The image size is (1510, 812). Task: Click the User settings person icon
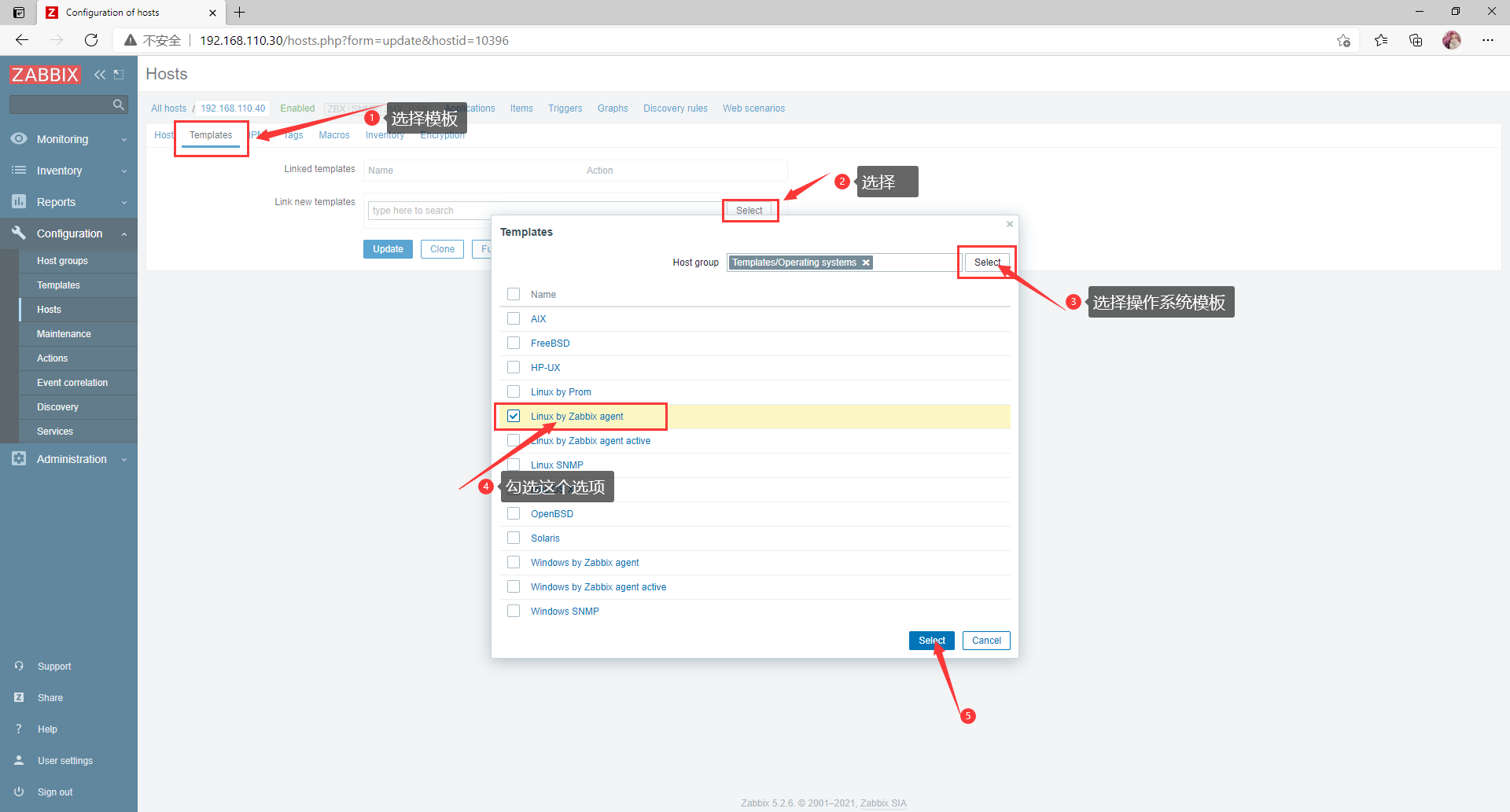point(19,760)
